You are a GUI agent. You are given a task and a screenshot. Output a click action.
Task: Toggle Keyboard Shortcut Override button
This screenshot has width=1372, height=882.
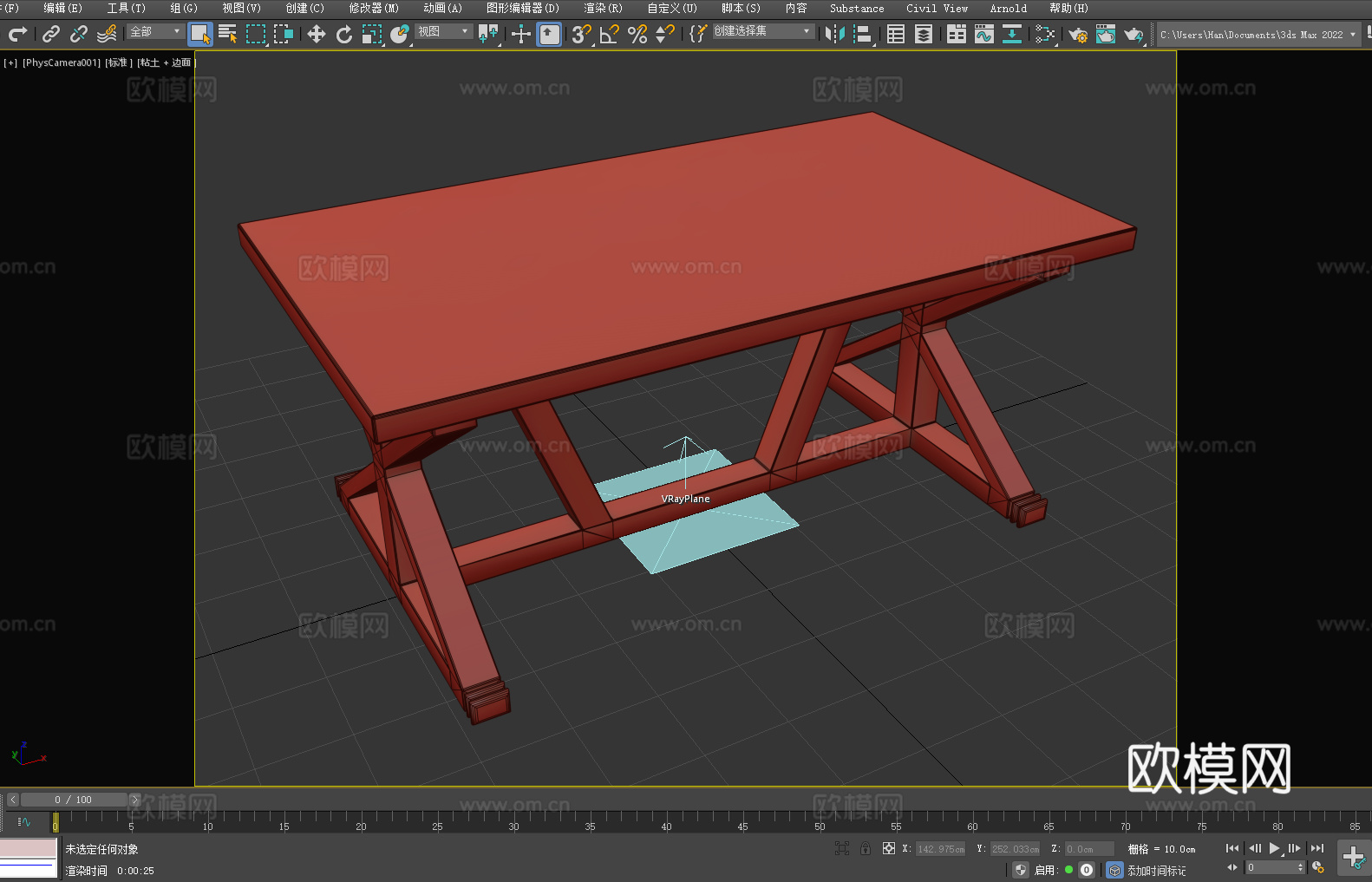[549, 34]
